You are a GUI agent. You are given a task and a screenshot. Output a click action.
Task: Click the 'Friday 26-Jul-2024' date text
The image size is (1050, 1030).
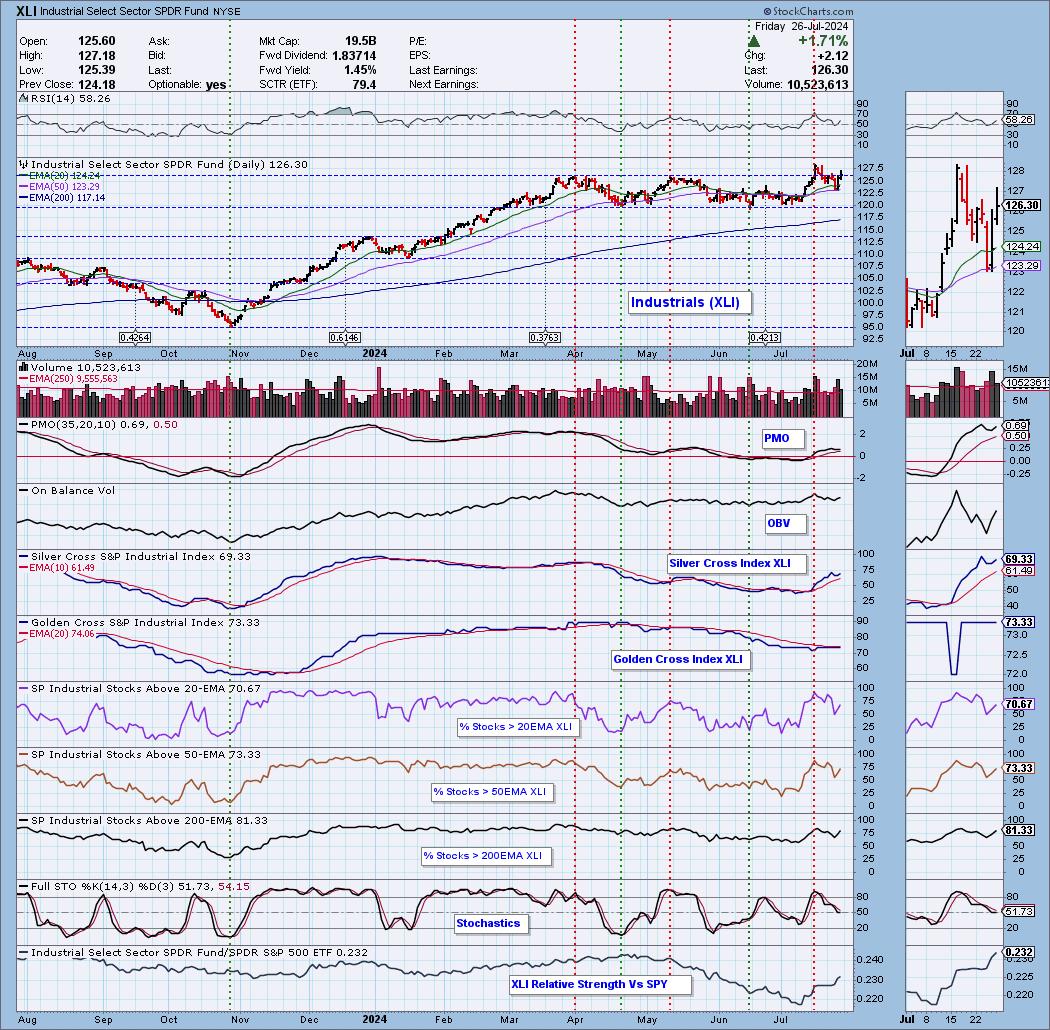click(801, 26)
